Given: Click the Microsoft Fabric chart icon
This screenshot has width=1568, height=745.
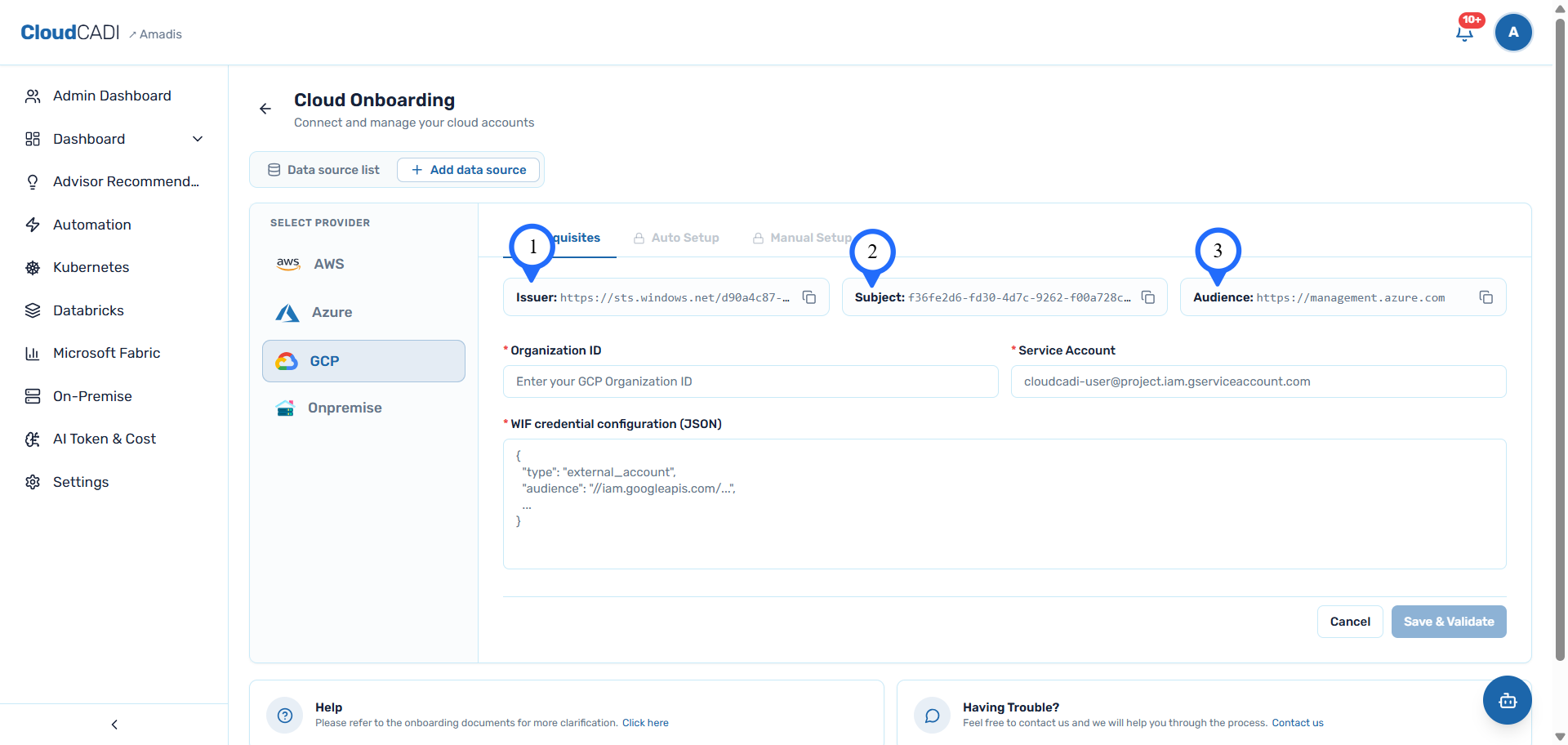Looking at the screenshot, I should (33, 354).
